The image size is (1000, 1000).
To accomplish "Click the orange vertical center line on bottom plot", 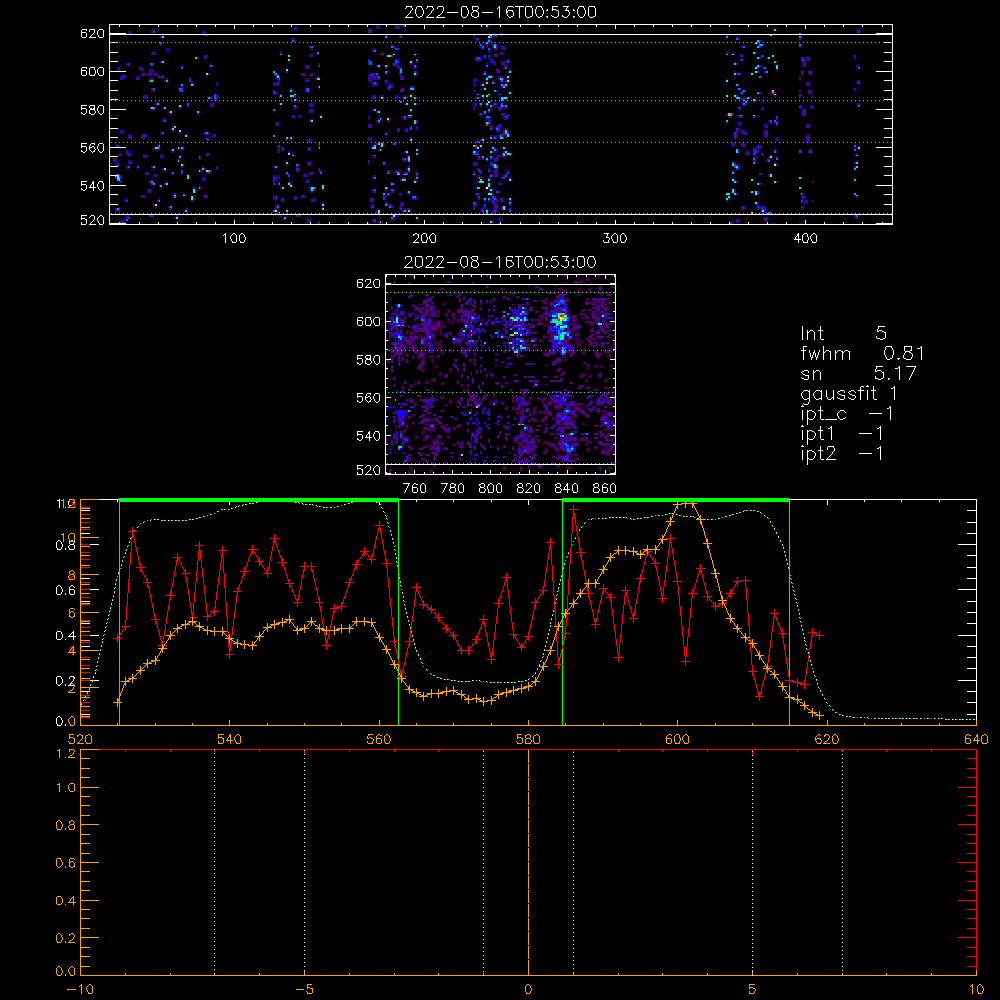I will click(x=528, y=862).
